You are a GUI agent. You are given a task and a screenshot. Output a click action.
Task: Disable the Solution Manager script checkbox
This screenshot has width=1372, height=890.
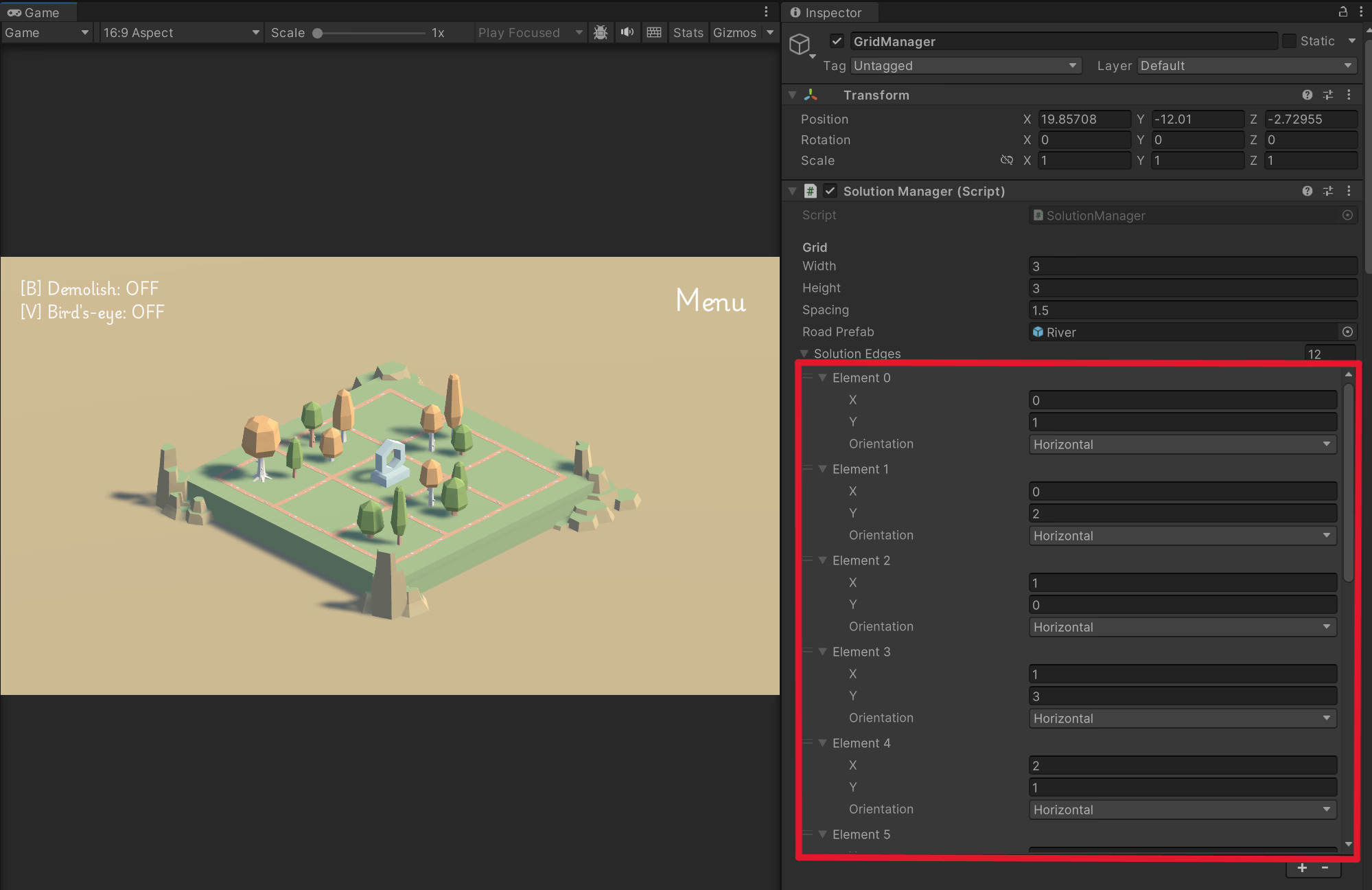click(x=830, y=191)
